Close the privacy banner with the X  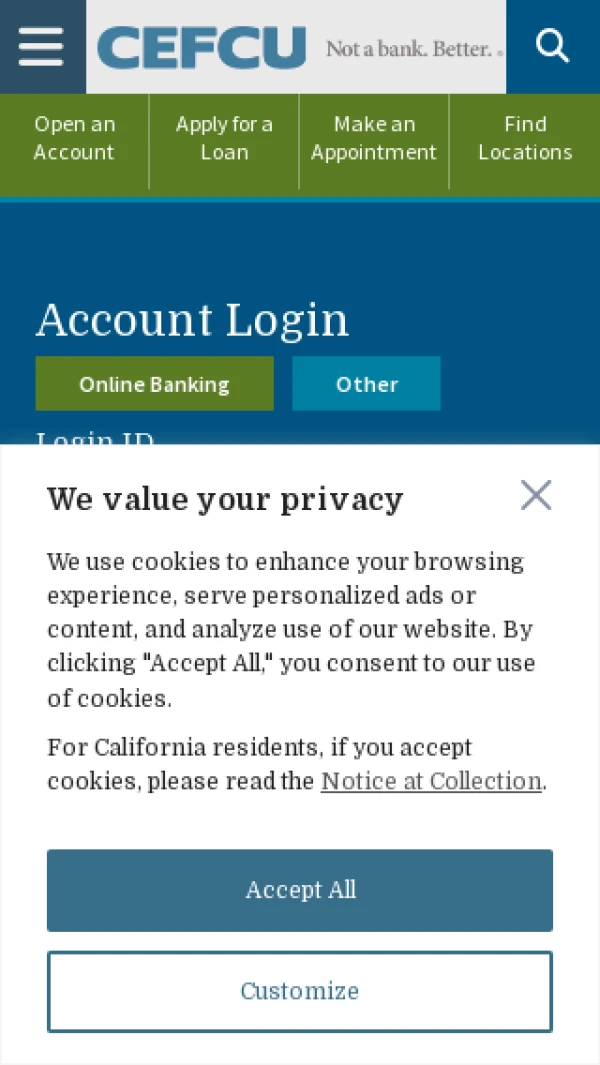536,495
